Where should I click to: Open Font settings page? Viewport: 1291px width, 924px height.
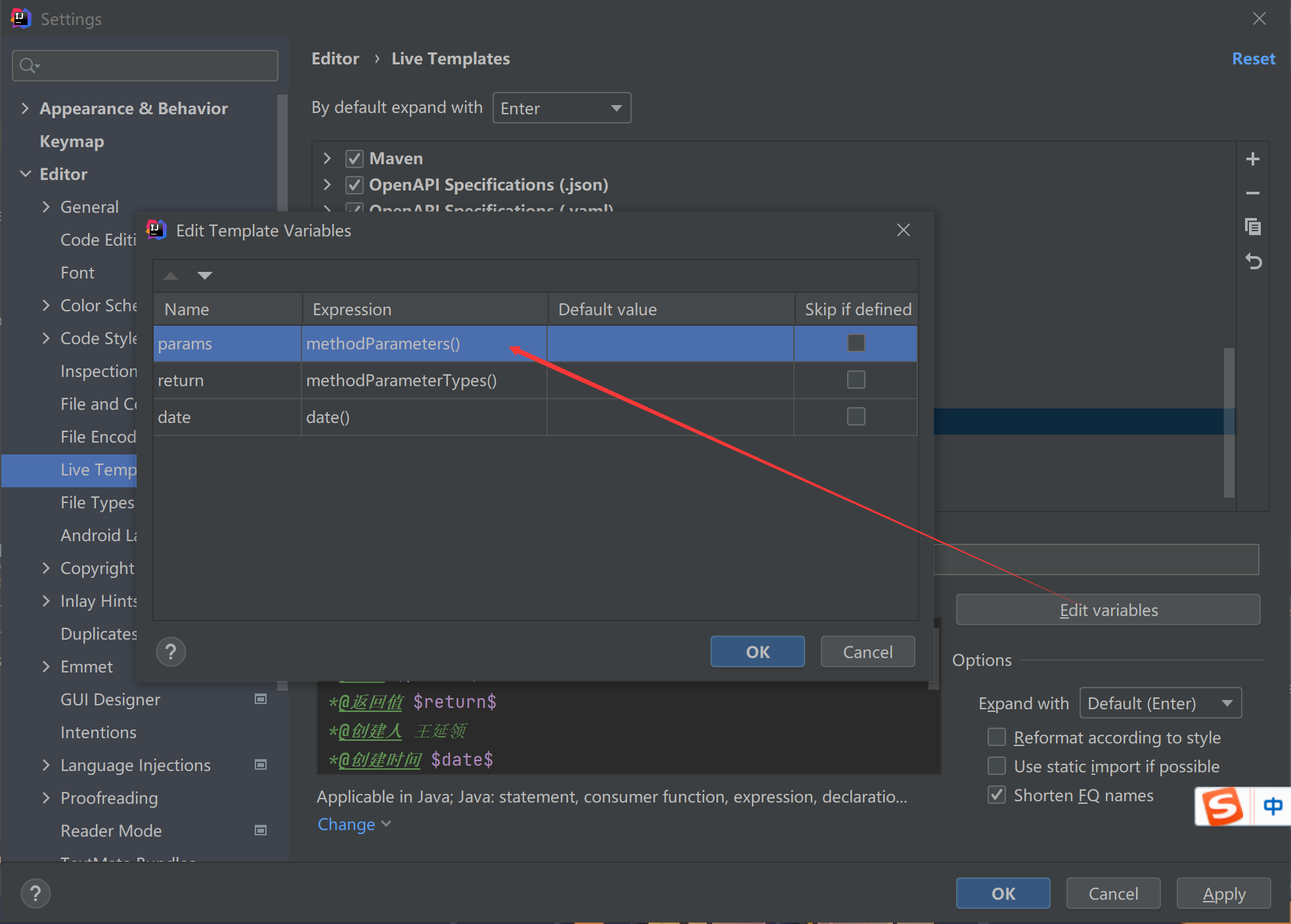[x=77, y=273]
